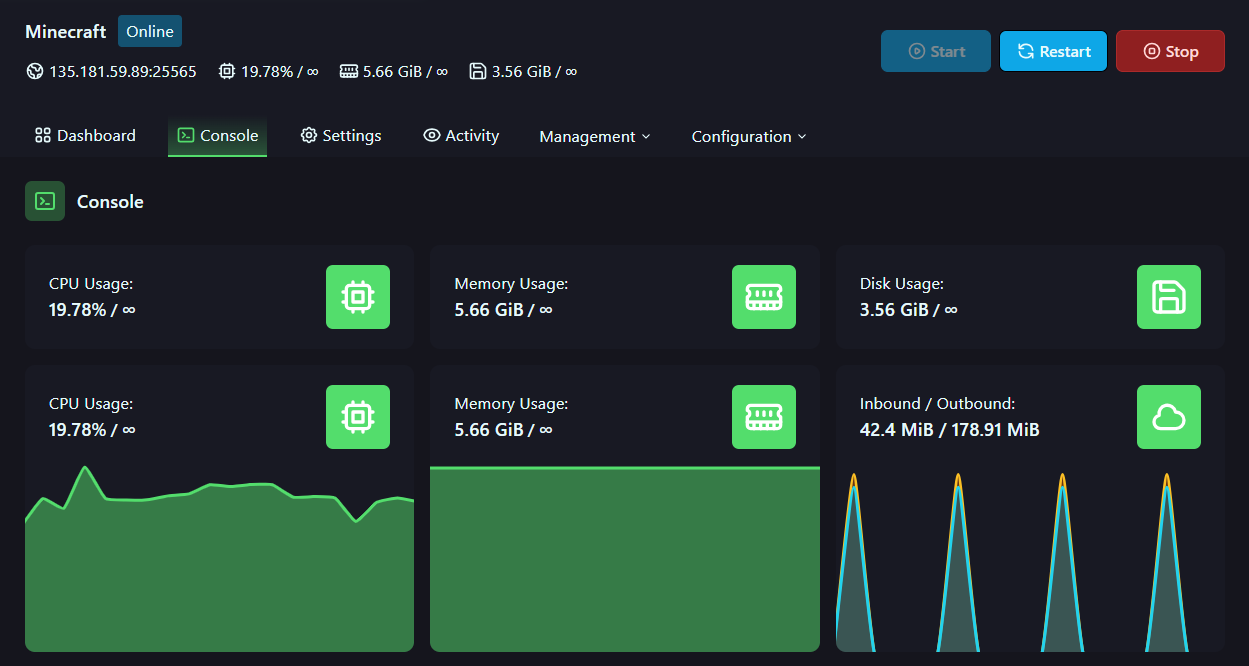The height and width of the screenshot is (666, 1249).
Task: Click the small disk icon in header stats
Action: tap(478, 71)
